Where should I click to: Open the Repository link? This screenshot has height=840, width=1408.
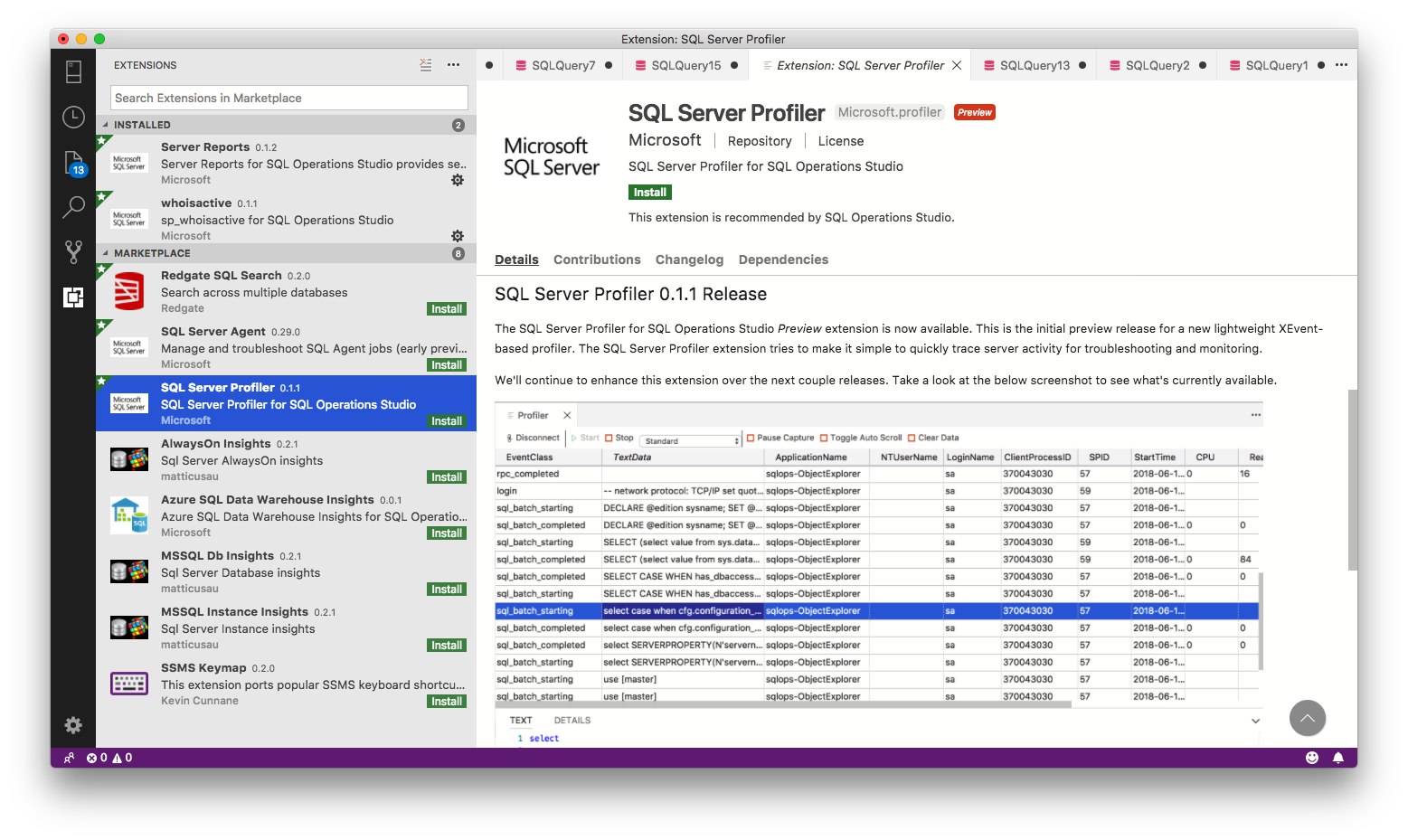760,141
